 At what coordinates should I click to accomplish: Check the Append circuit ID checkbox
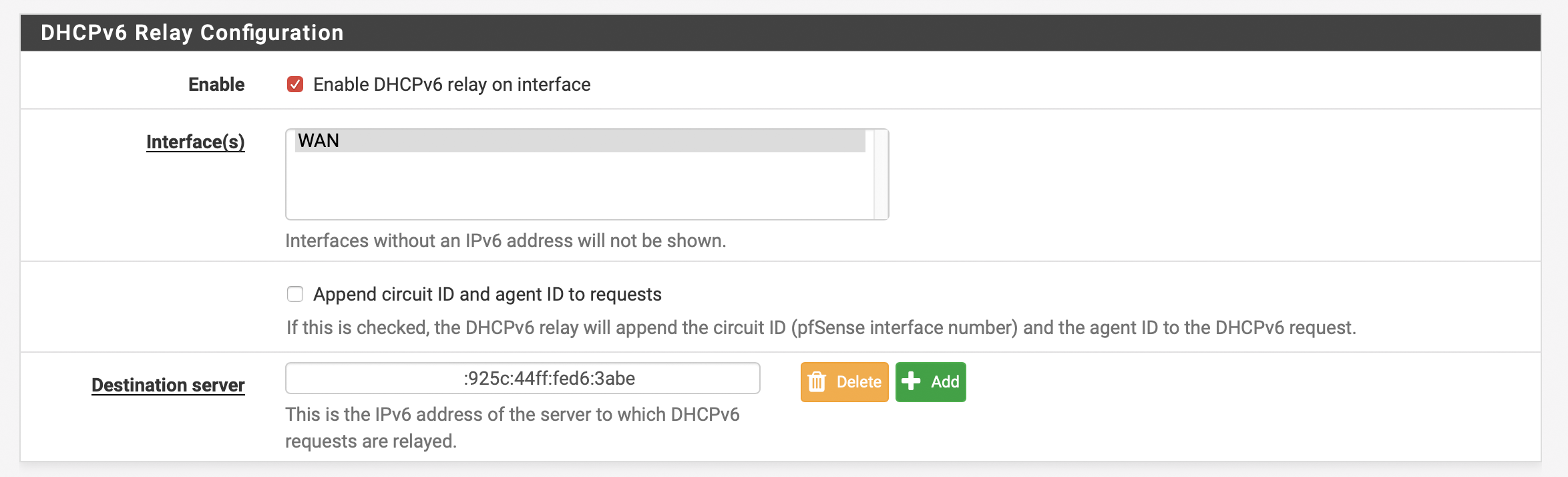(x=295, y=295)
